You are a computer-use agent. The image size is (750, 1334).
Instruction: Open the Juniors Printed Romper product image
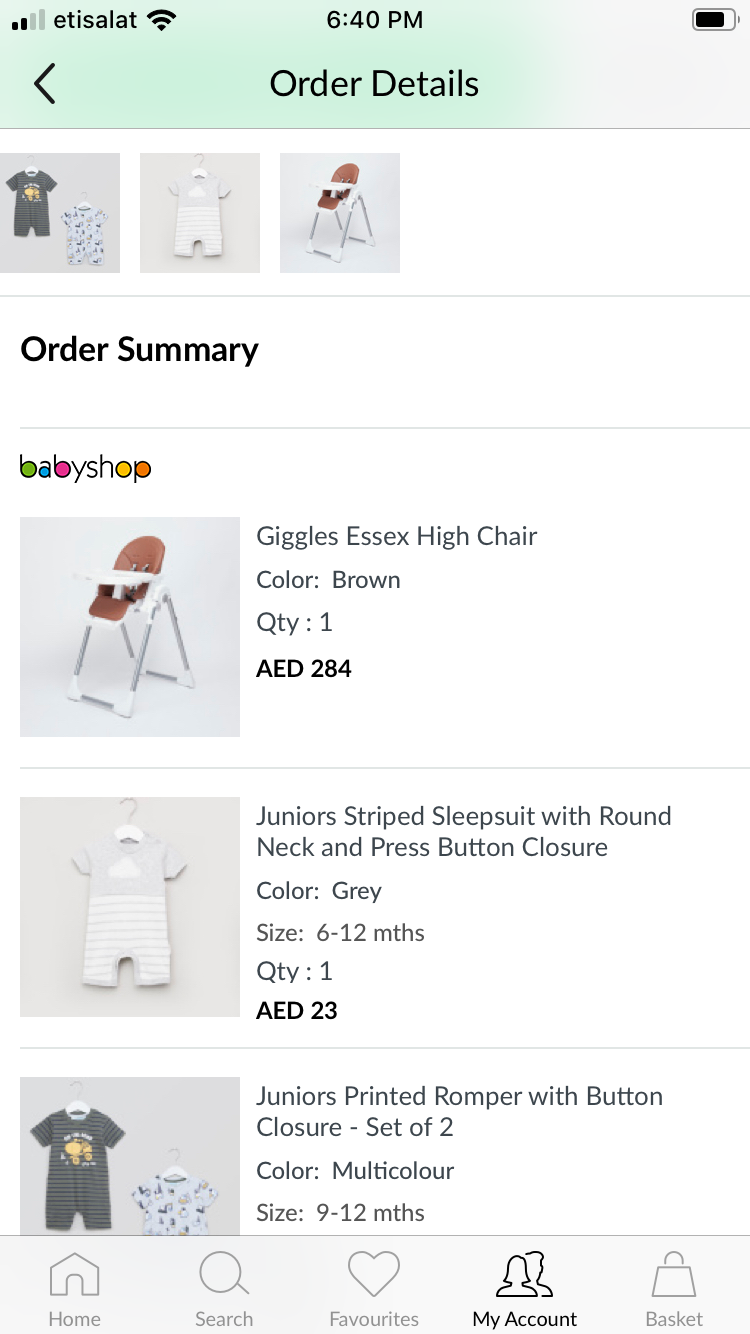(x=130, y=1155)
